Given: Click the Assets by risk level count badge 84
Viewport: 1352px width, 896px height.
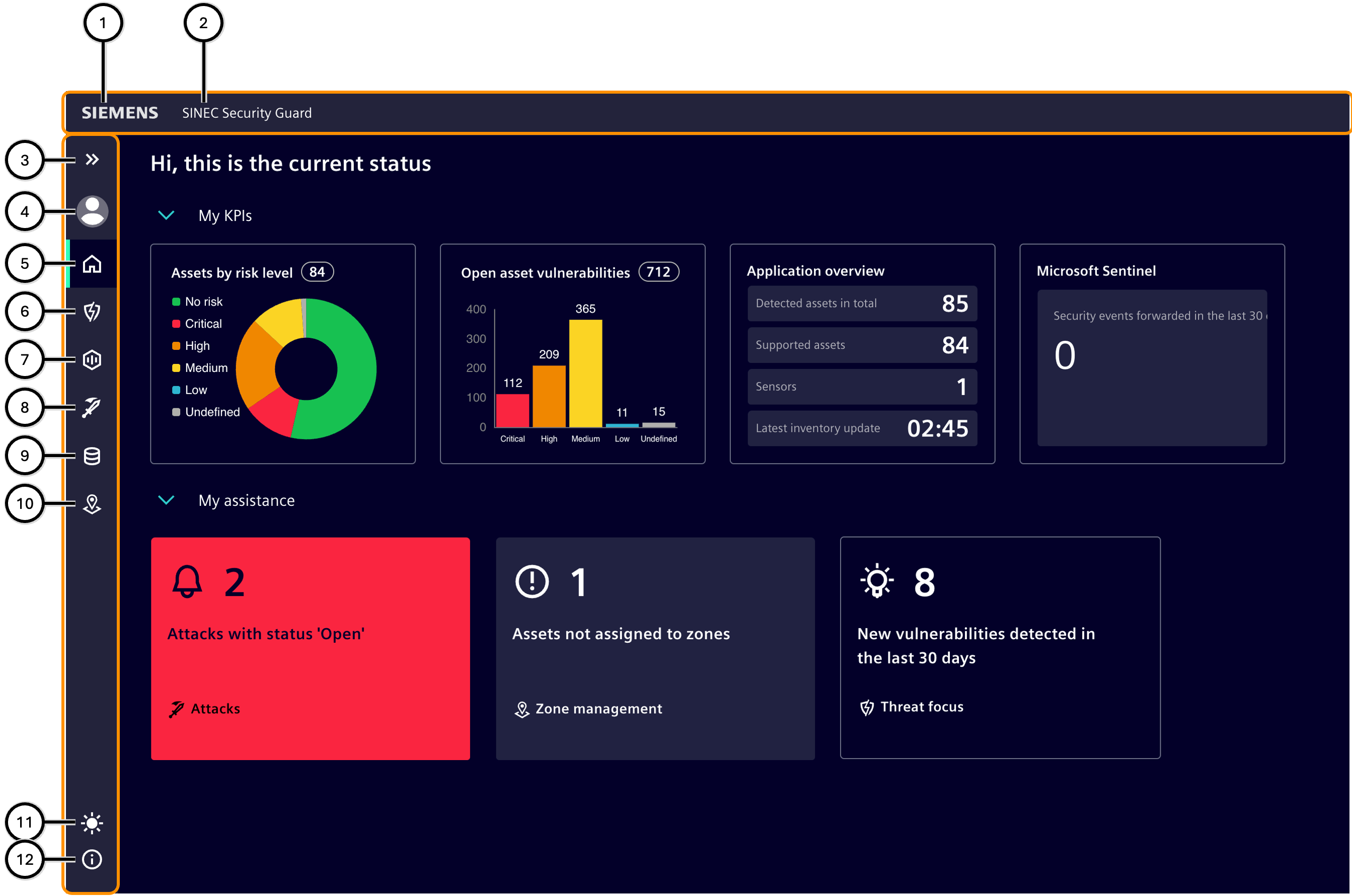Looking at the screenshot, I should click(x=317, y=272).
